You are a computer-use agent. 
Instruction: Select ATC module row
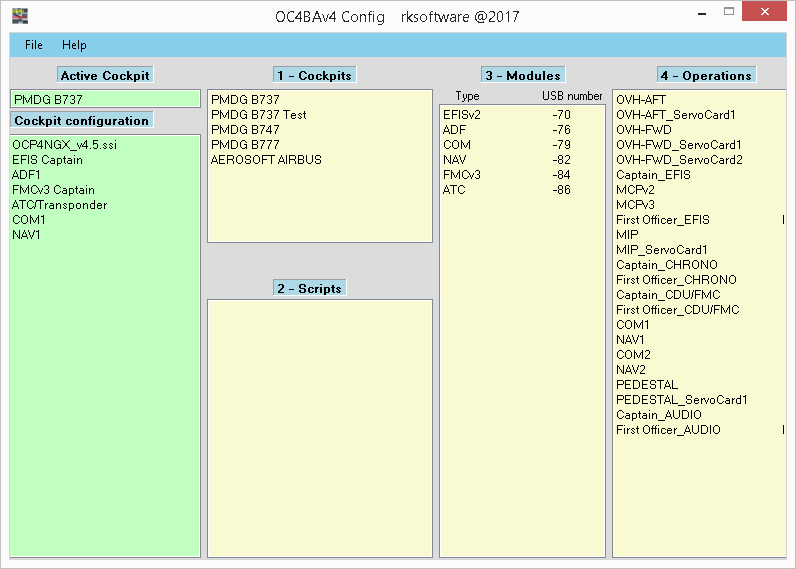coord(522,189)
